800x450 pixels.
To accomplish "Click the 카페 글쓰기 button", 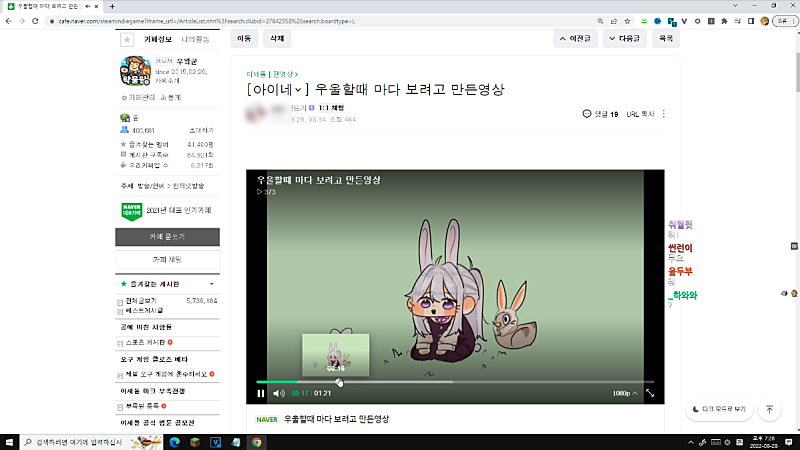I will [167, 237].
